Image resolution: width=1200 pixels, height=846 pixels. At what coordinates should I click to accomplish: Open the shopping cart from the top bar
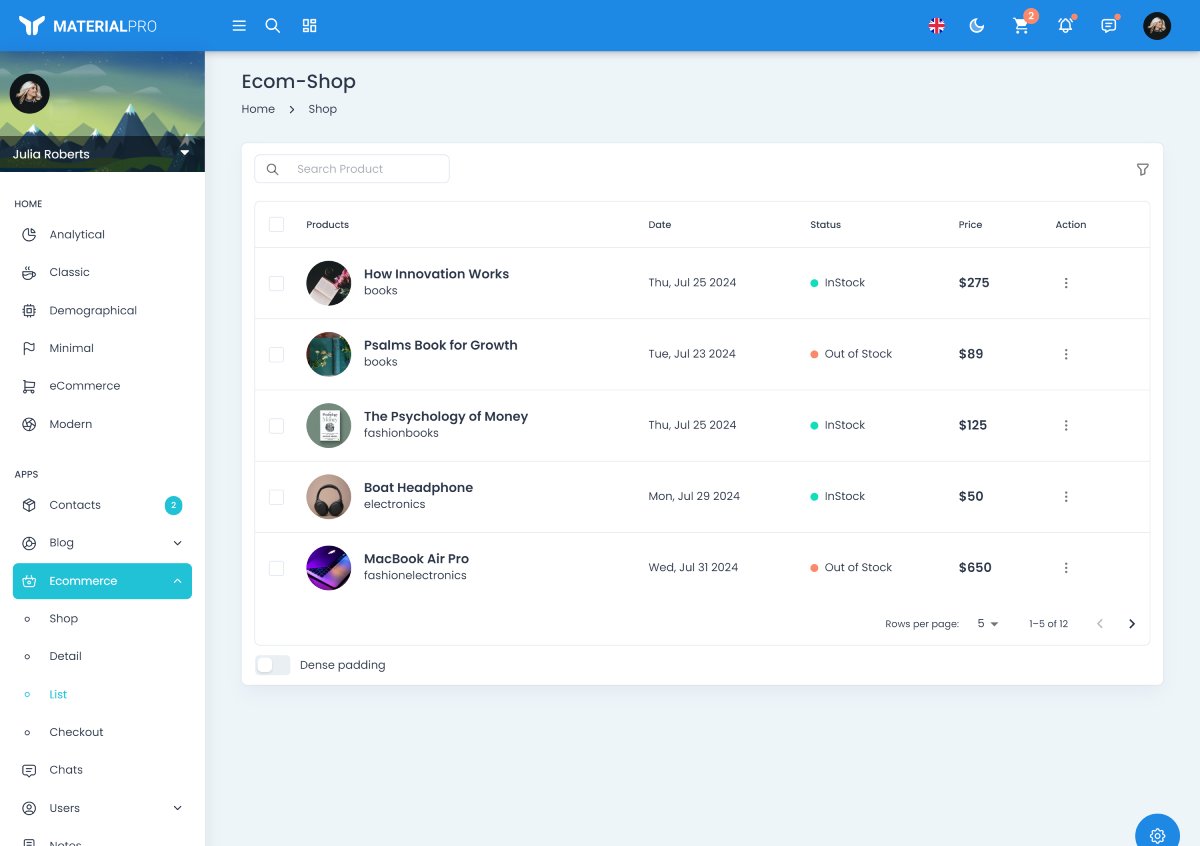pos(1020,26)
